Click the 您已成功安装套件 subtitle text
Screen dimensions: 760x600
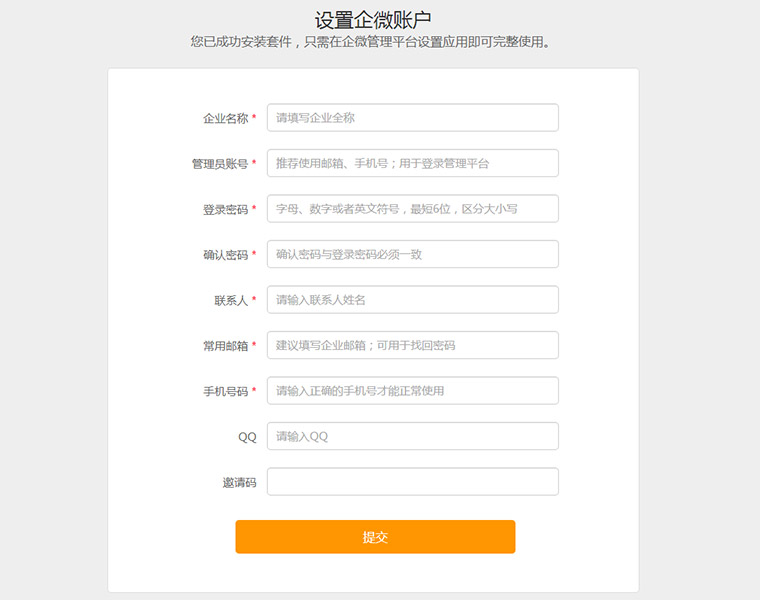pyautogui.click(x=371, y=43)
